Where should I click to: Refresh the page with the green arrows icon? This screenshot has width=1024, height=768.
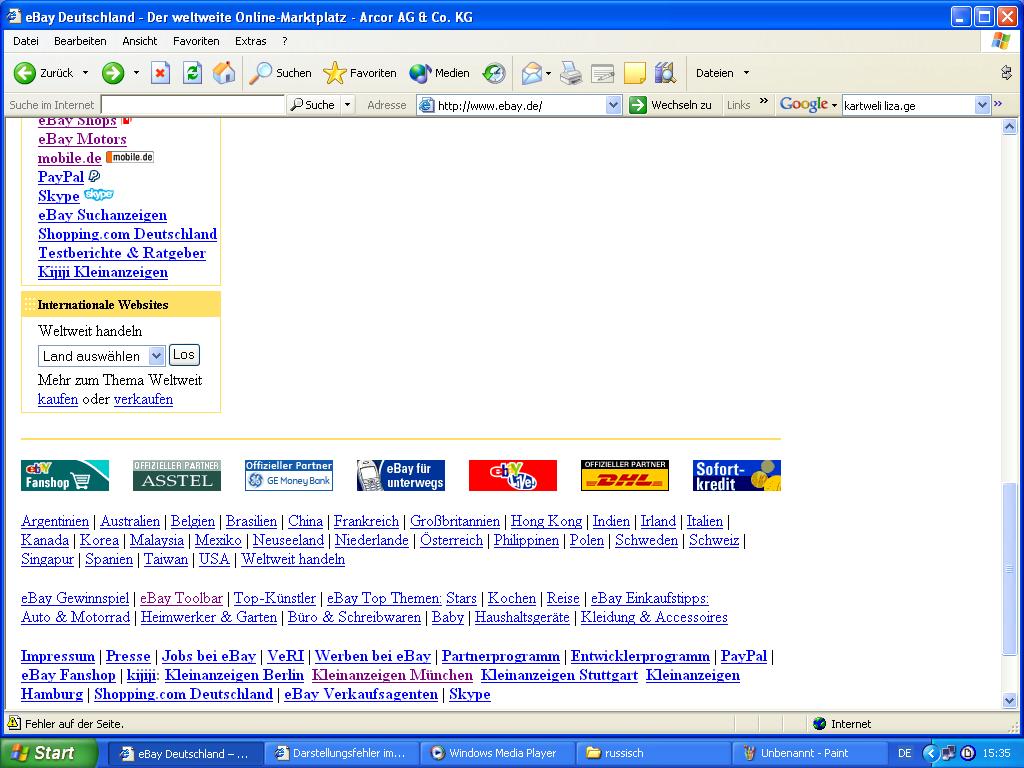pos(192,73)
